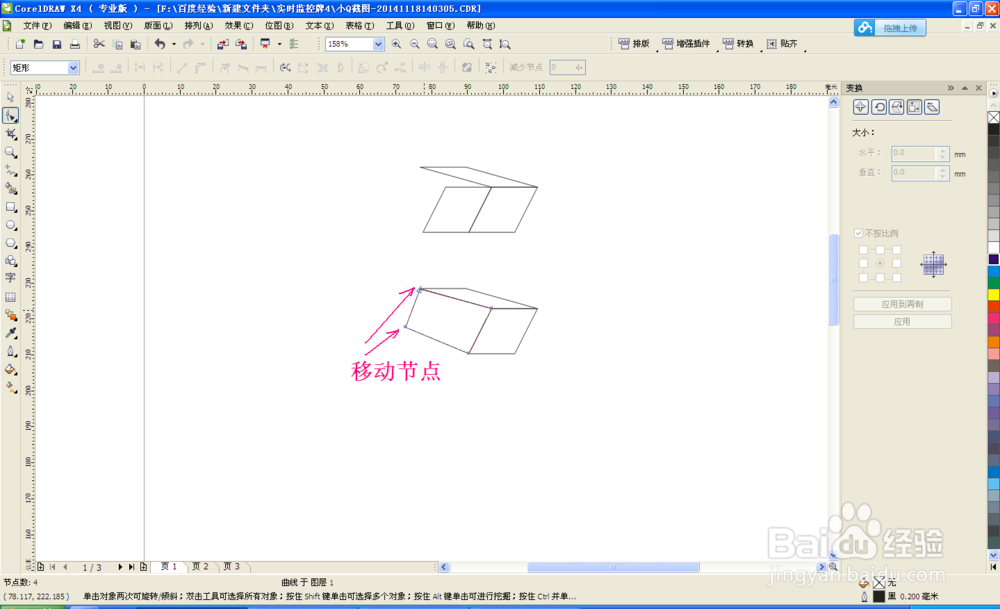Viewport: 1000px width, 609px height.
Task: Select the Pick tool
Action: tap(11, 95)
